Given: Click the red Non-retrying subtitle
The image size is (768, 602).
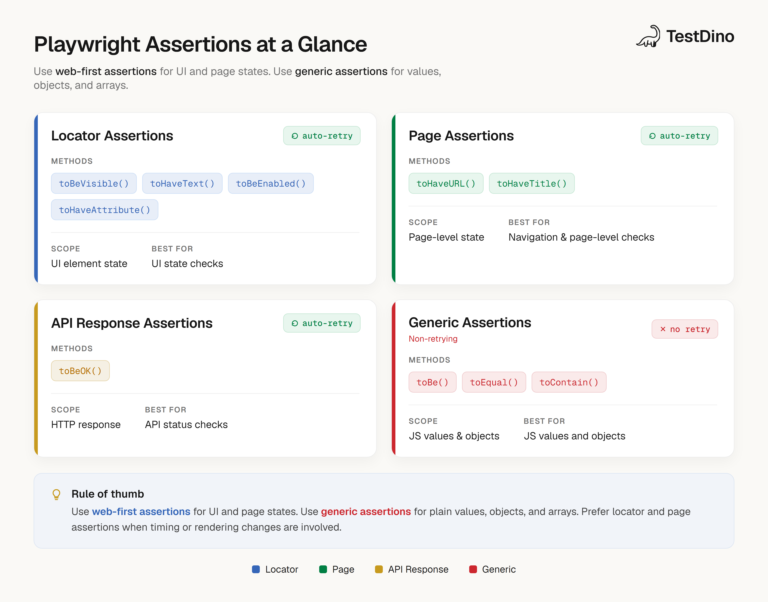Looking at the screenshot, I should pyautogui.click(x=433, y=338).
